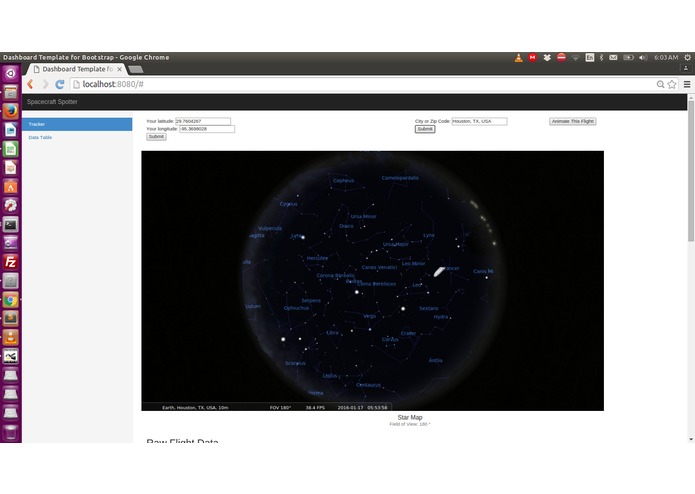Launch LibreOffice Writer from the dock
The height and width of the screenshot is (494, 695).
pos(11,130)
